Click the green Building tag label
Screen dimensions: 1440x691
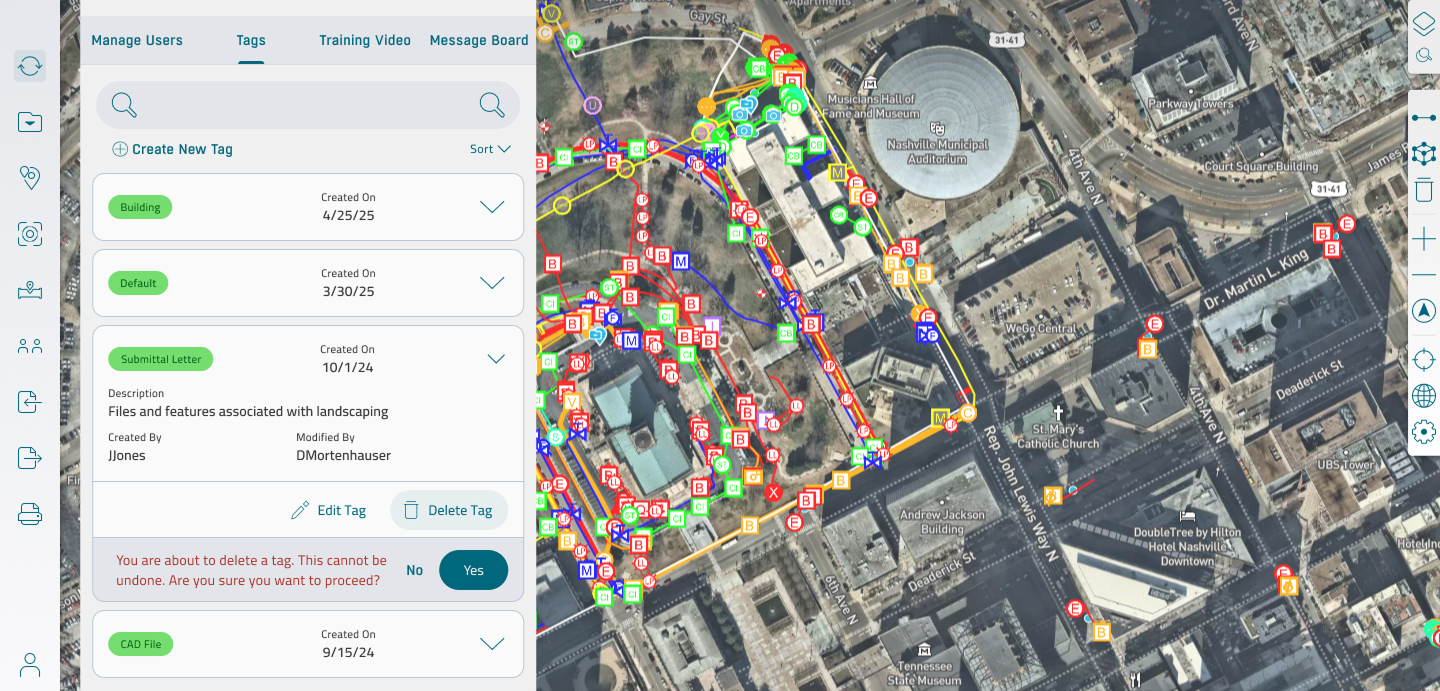140,207
